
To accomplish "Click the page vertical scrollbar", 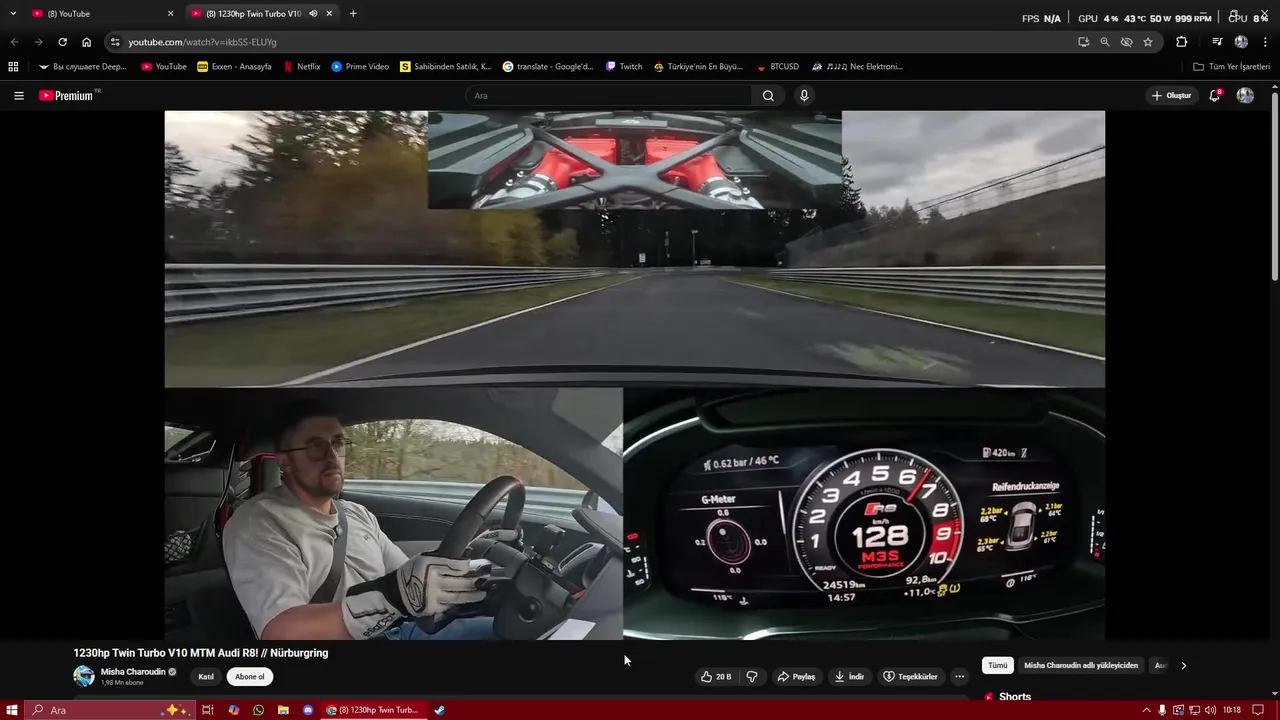I will point(1274,186).
